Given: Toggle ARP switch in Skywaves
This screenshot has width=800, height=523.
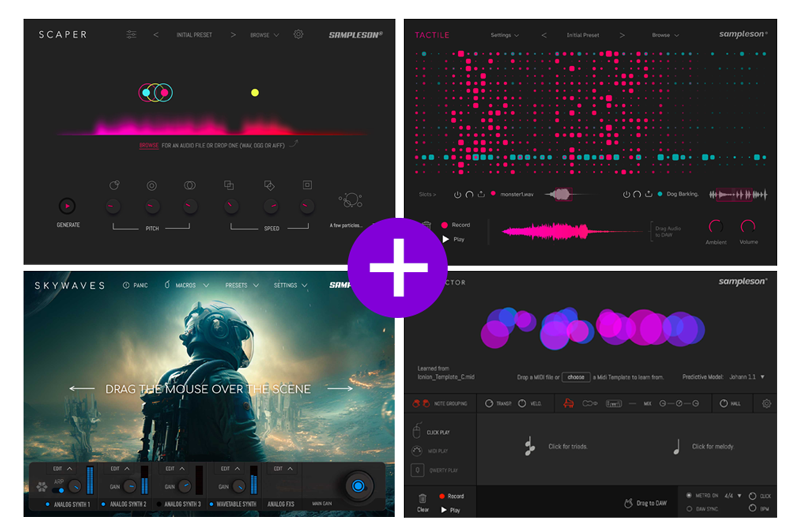Looking at the screenshot, I should point(58,490).
